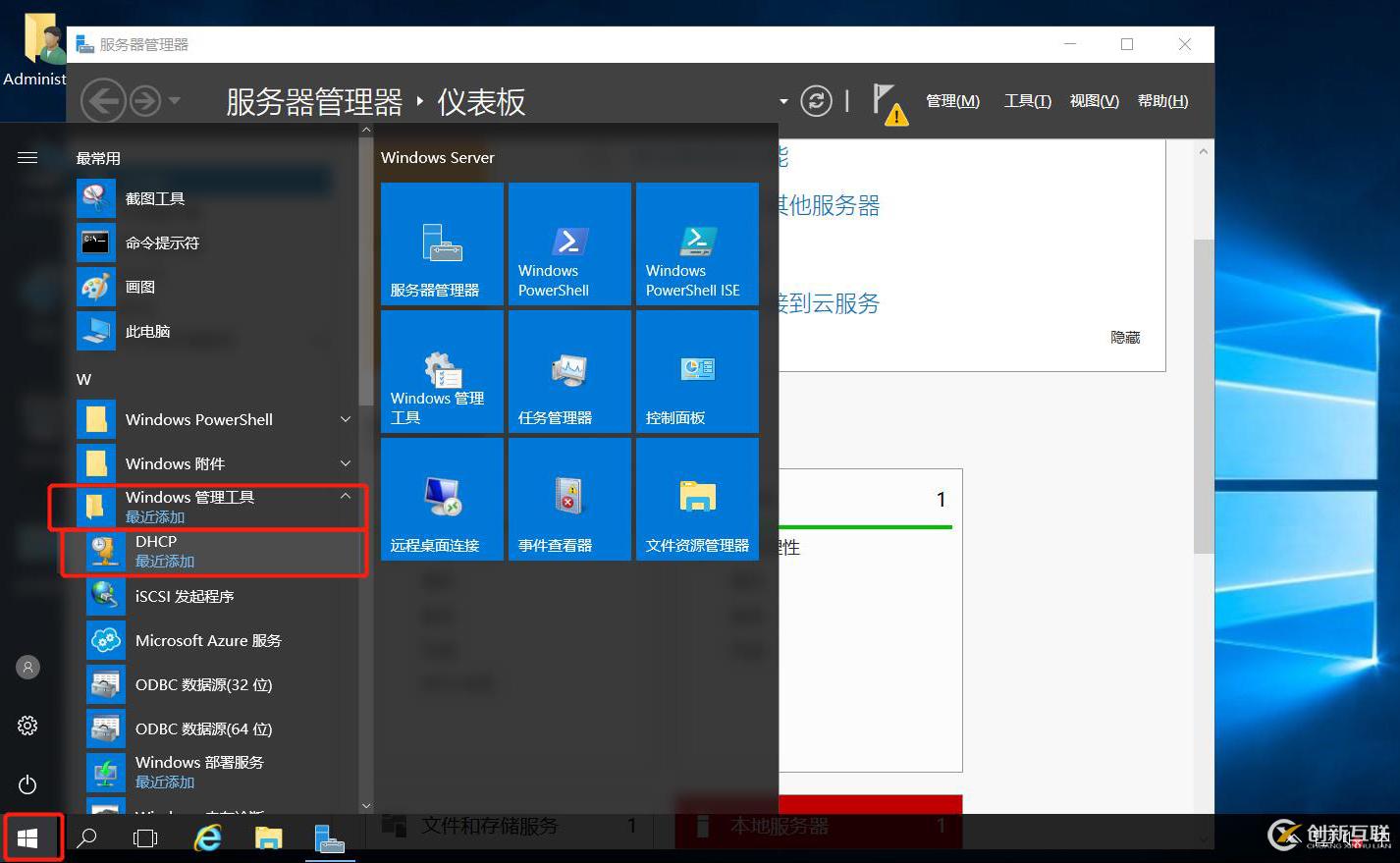Refresh the Server Manager dashboard

click(x=816, y=101)
